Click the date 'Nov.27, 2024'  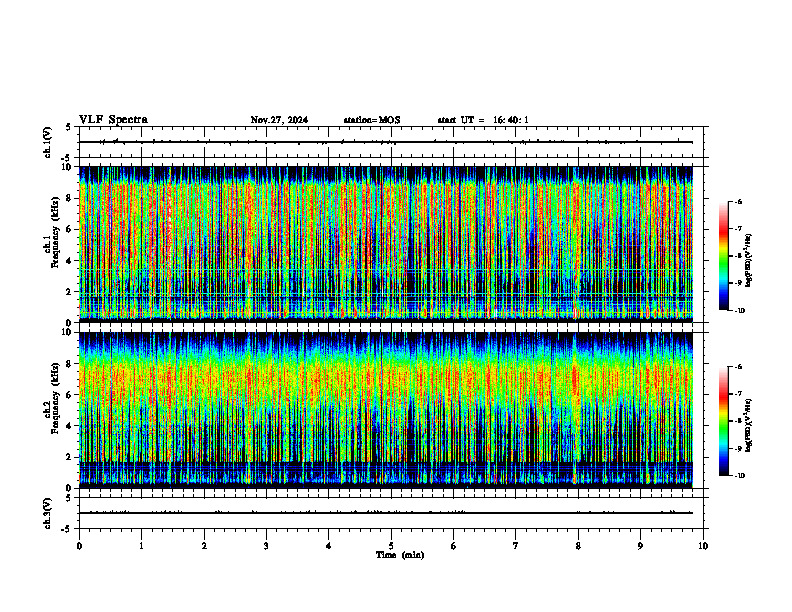click(x=279, y=120)
